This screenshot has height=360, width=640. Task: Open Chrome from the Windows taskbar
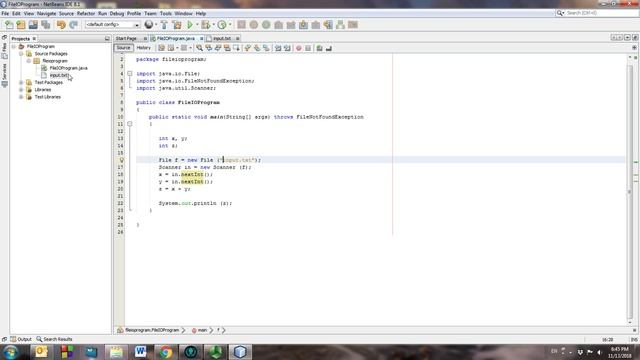tap(165, 352)
